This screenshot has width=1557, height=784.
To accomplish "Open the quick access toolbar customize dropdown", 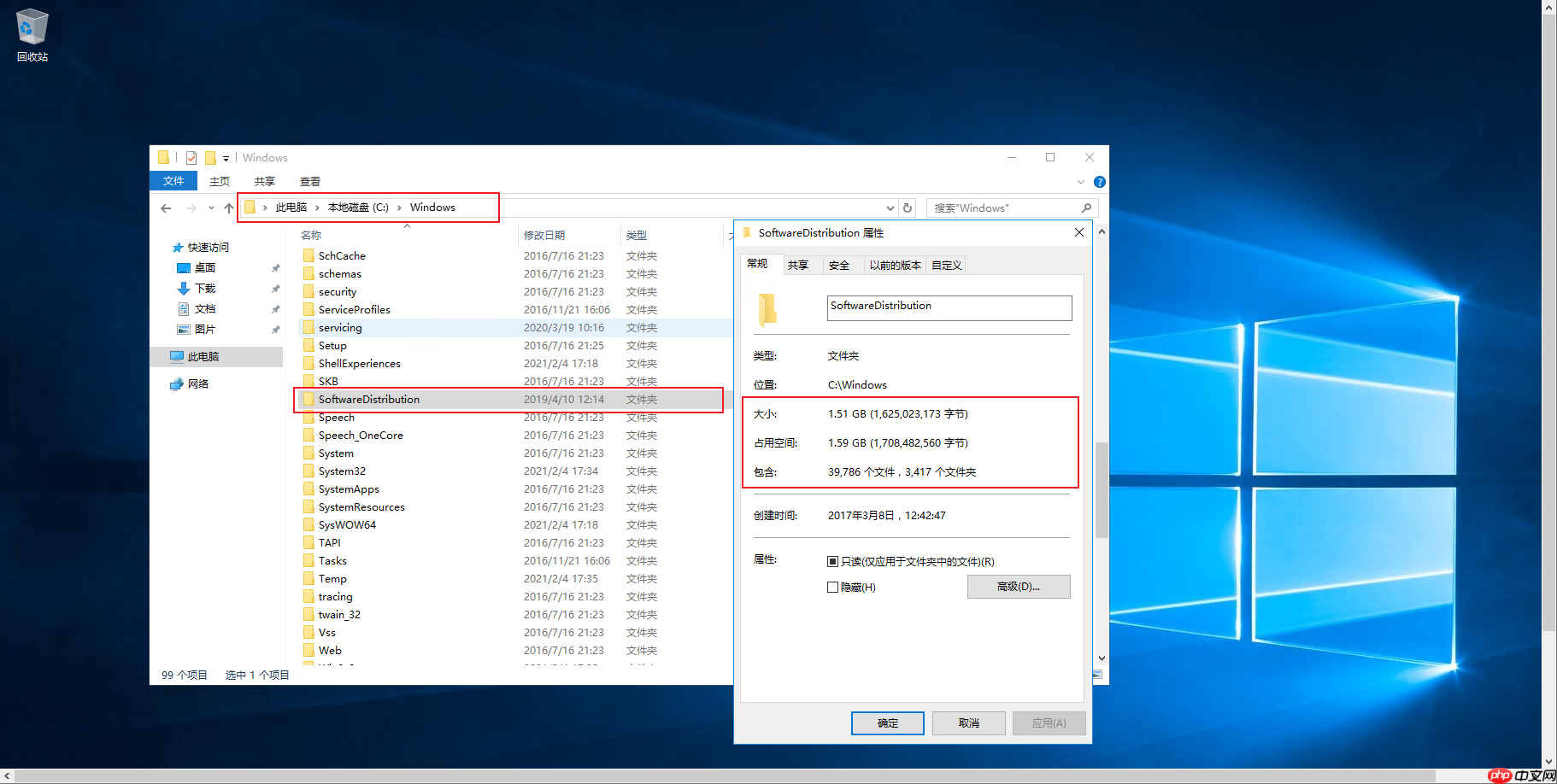I will (226, 158).
